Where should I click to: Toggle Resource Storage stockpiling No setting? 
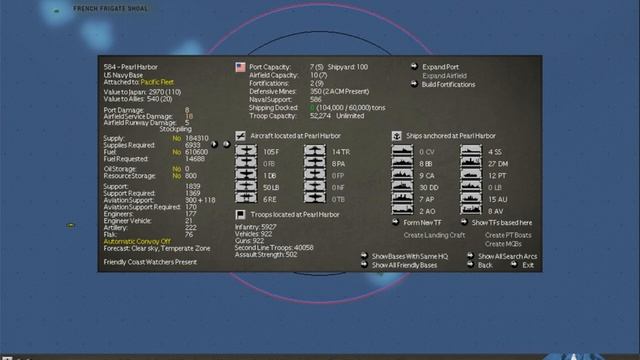click(176, 176)
